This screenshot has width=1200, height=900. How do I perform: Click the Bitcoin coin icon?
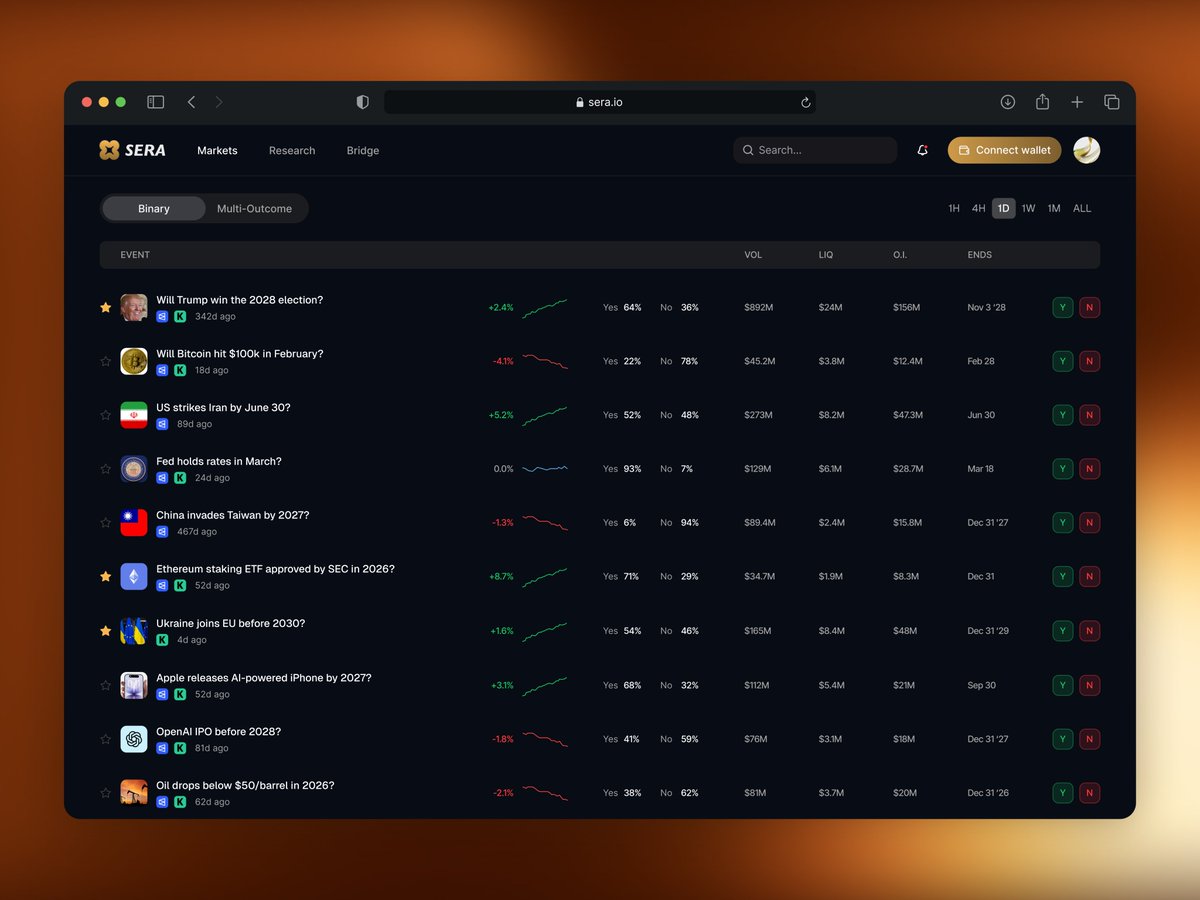(x=134, y=361)
